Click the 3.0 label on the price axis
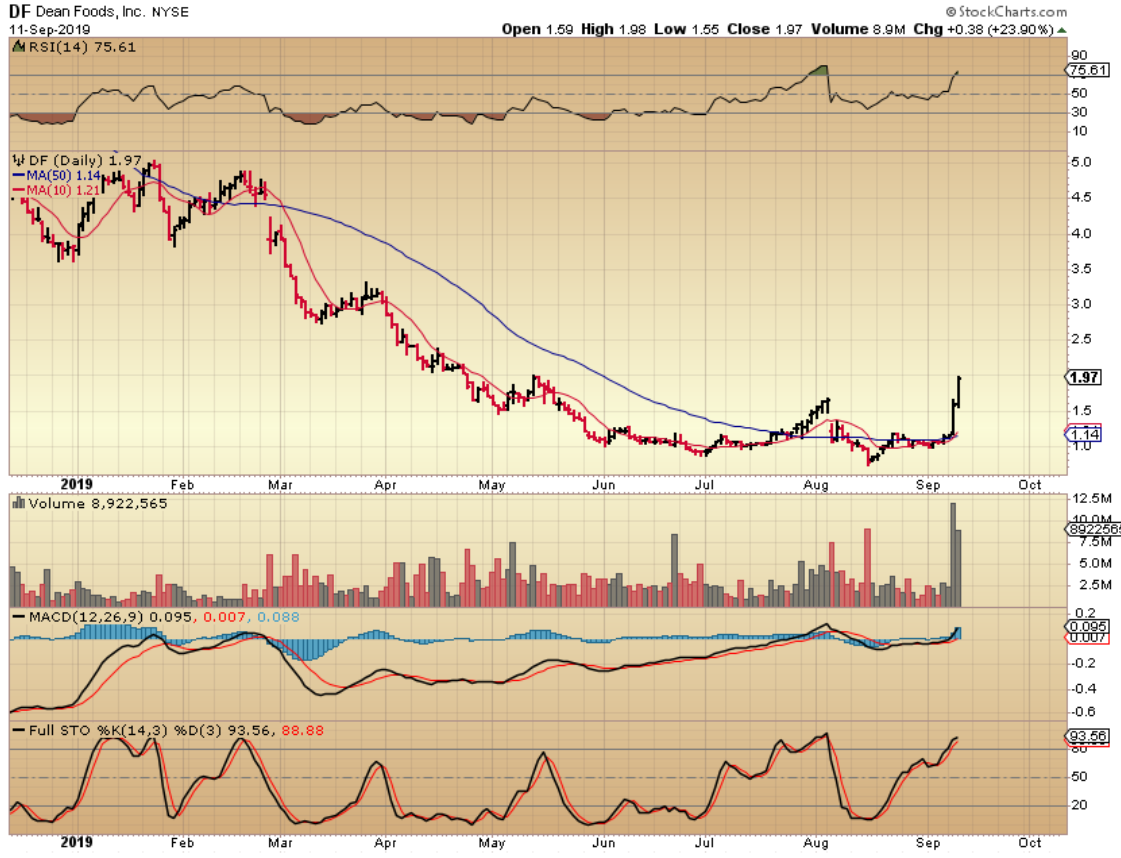The image size is (1121, 858). 1081,304
